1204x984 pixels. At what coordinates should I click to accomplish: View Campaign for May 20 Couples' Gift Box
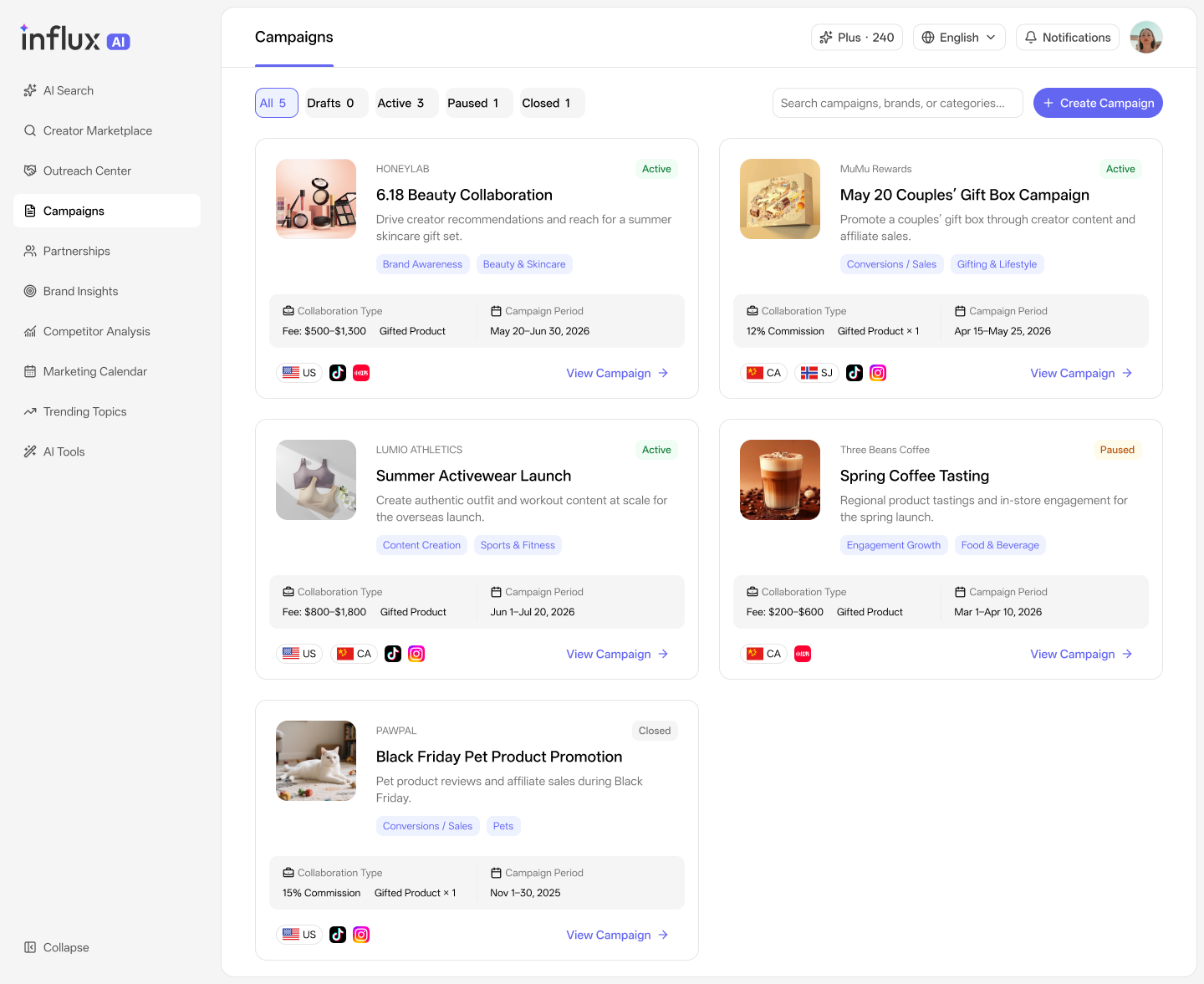click(1081, 373)
